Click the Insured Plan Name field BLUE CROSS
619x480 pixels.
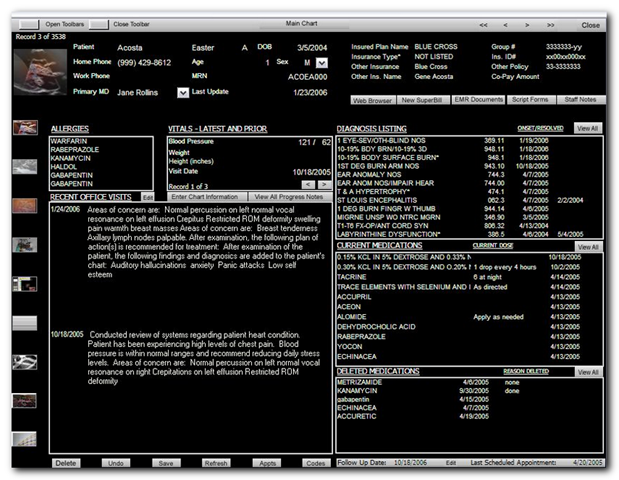[436, 47]
